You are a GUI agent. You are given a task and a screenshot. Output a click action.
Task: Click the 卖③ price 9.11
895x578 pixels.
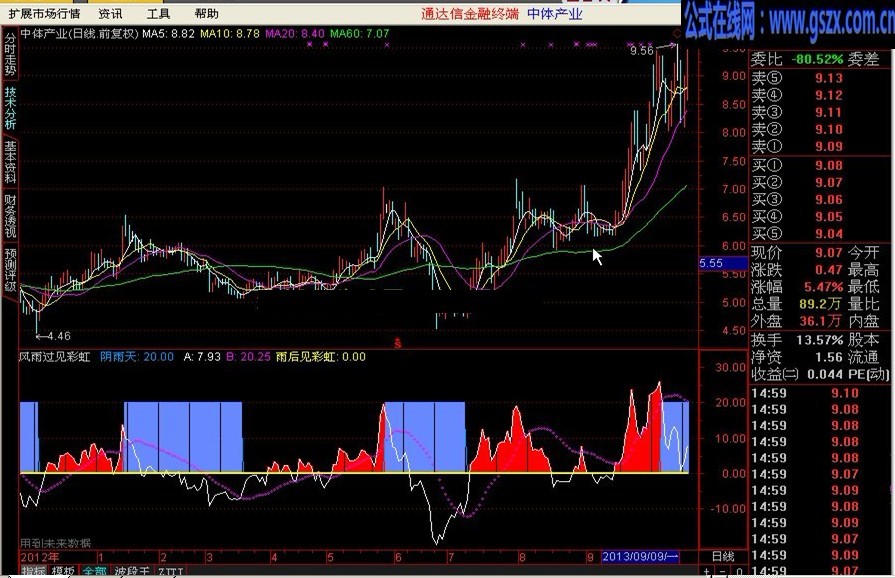click(828, 112)
